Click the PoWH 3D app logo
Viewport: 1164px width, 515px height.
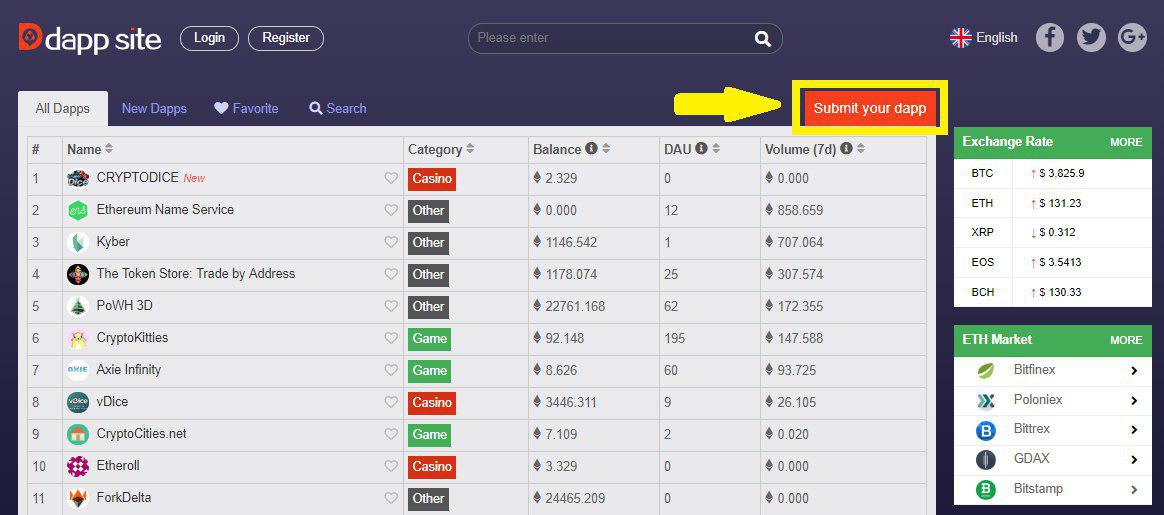[78, 306]
